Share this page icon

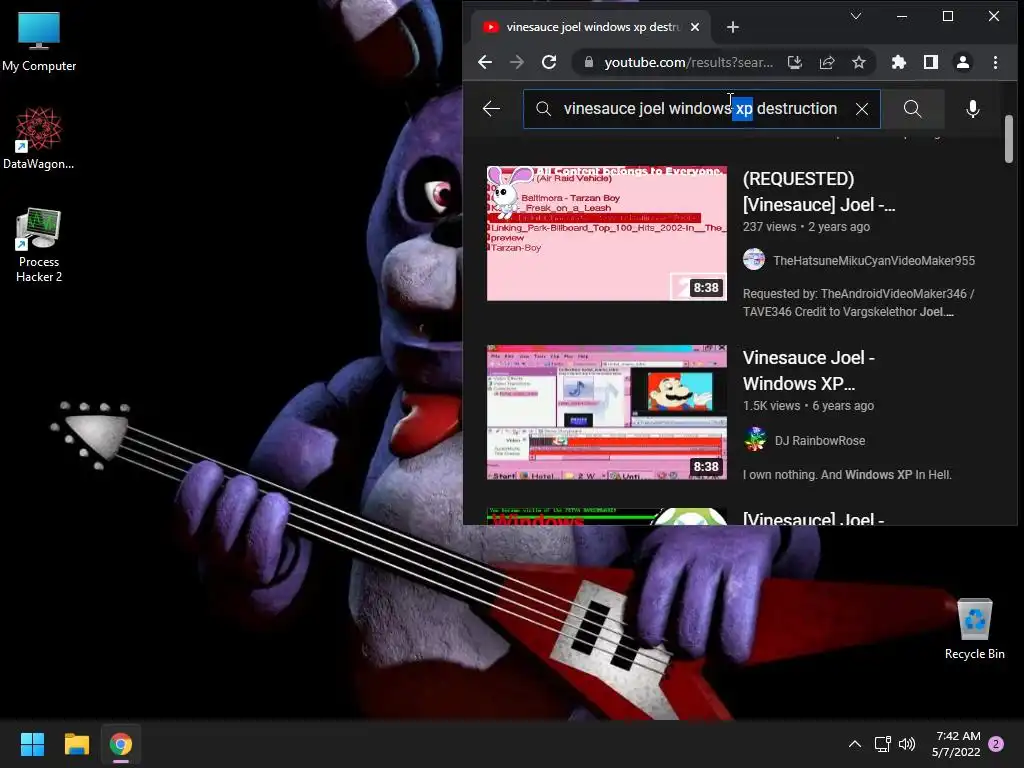click(x=827, y=62)
